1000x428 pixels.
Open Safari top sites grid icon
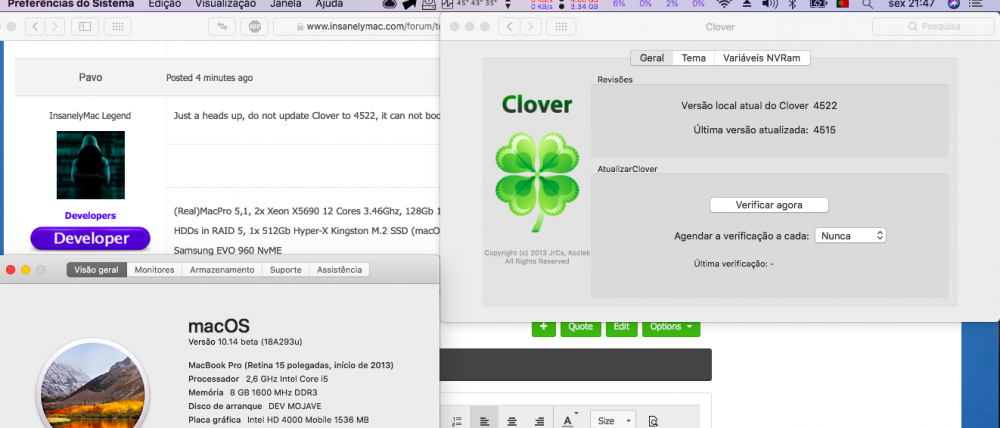117,27
